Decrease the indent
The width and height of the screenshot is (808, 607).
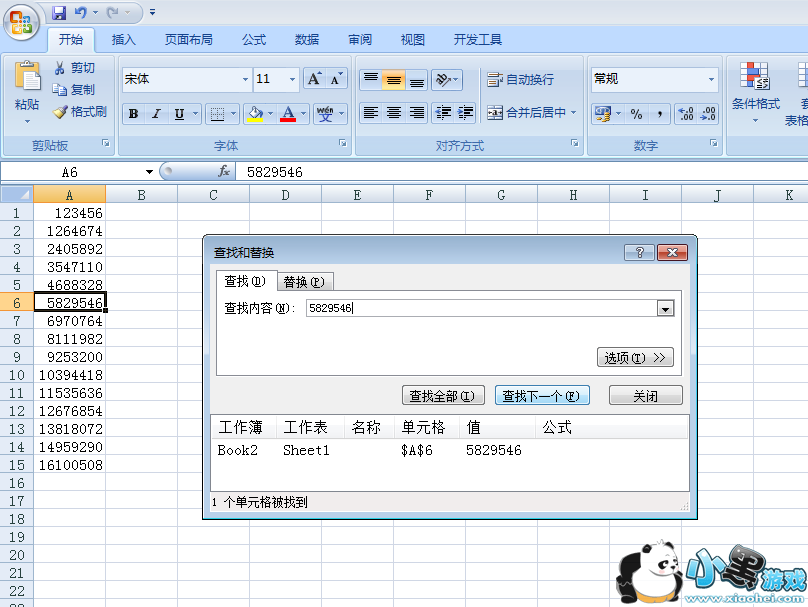443,113
